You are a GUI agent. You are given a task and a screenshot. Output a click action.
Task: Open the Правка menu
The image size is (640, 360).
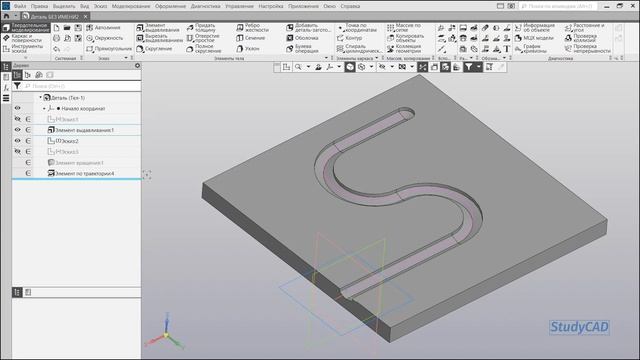[40, 6]
